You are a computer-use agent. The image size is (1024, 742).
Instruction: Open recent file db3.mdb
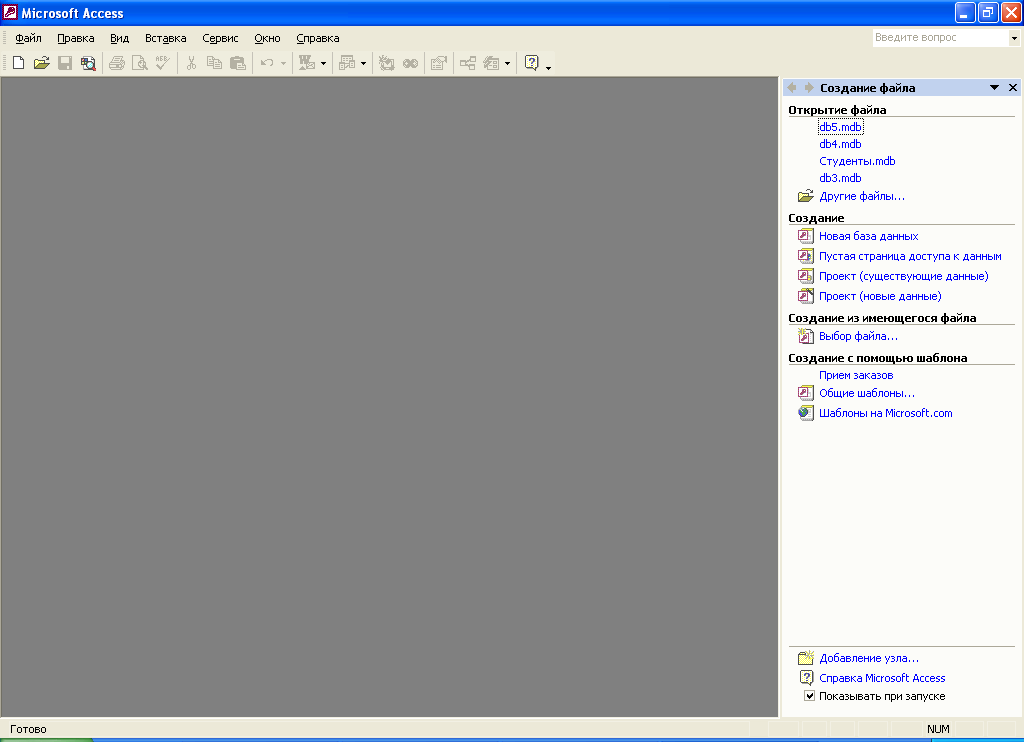(x=840, y=178)
